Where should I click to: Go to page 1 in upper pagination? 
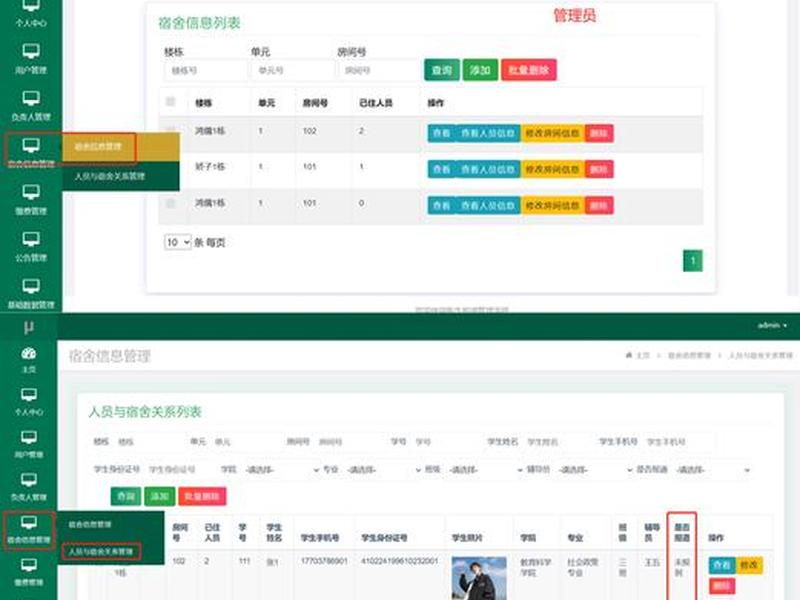click(x=693, y=261)
